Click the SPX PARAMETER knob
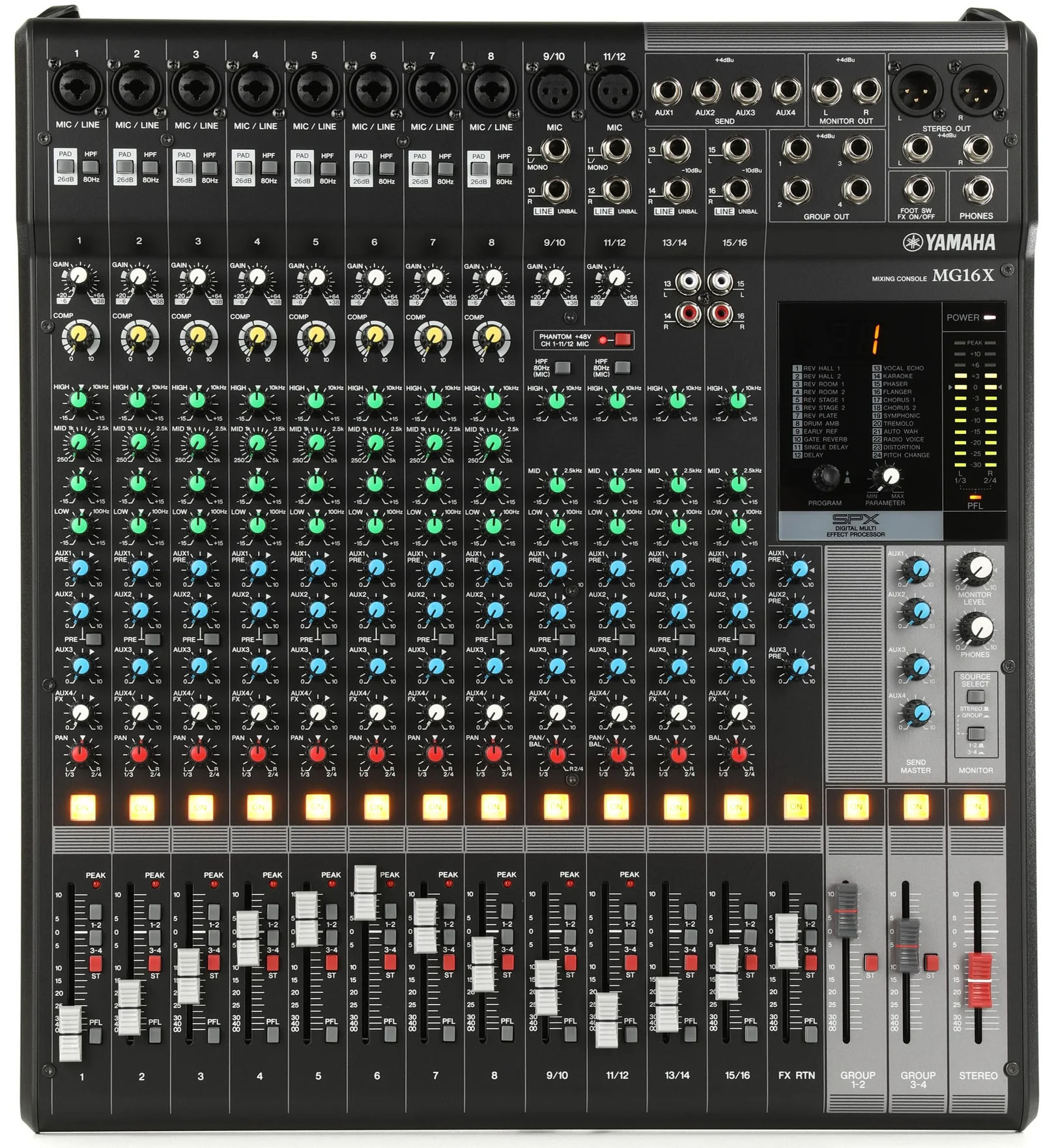 click(889, 477)
